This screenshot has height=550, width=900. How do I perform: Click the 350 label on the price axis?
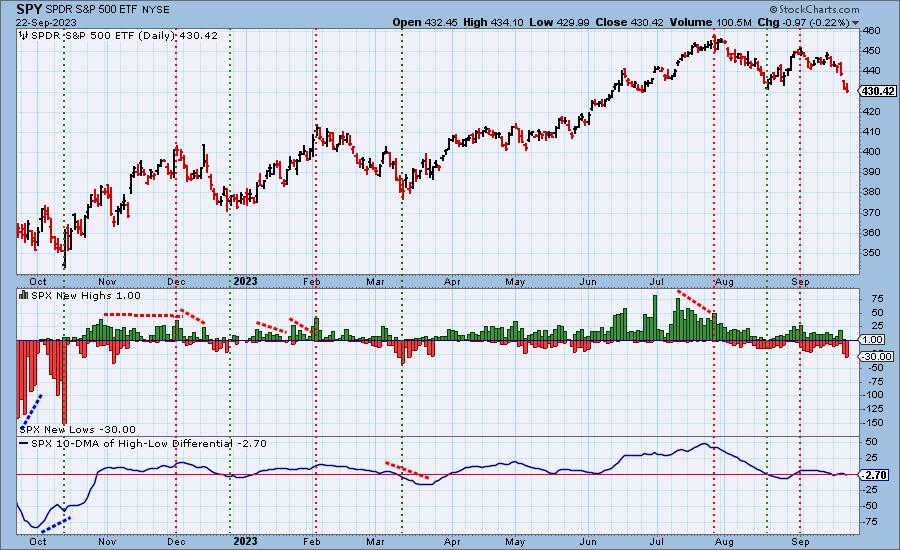(872, 253)
